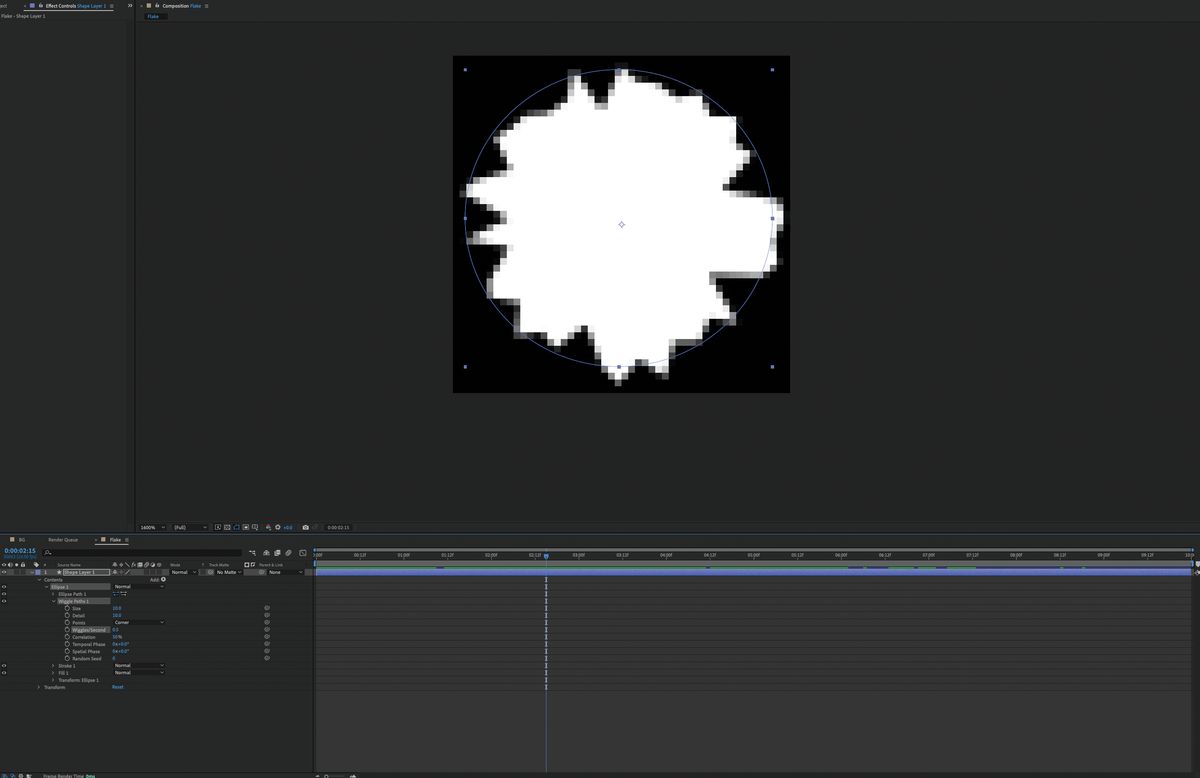Expand the Ellipse Path 1 group
This screenshot has width=1200, height=778.
click(54, 593)
